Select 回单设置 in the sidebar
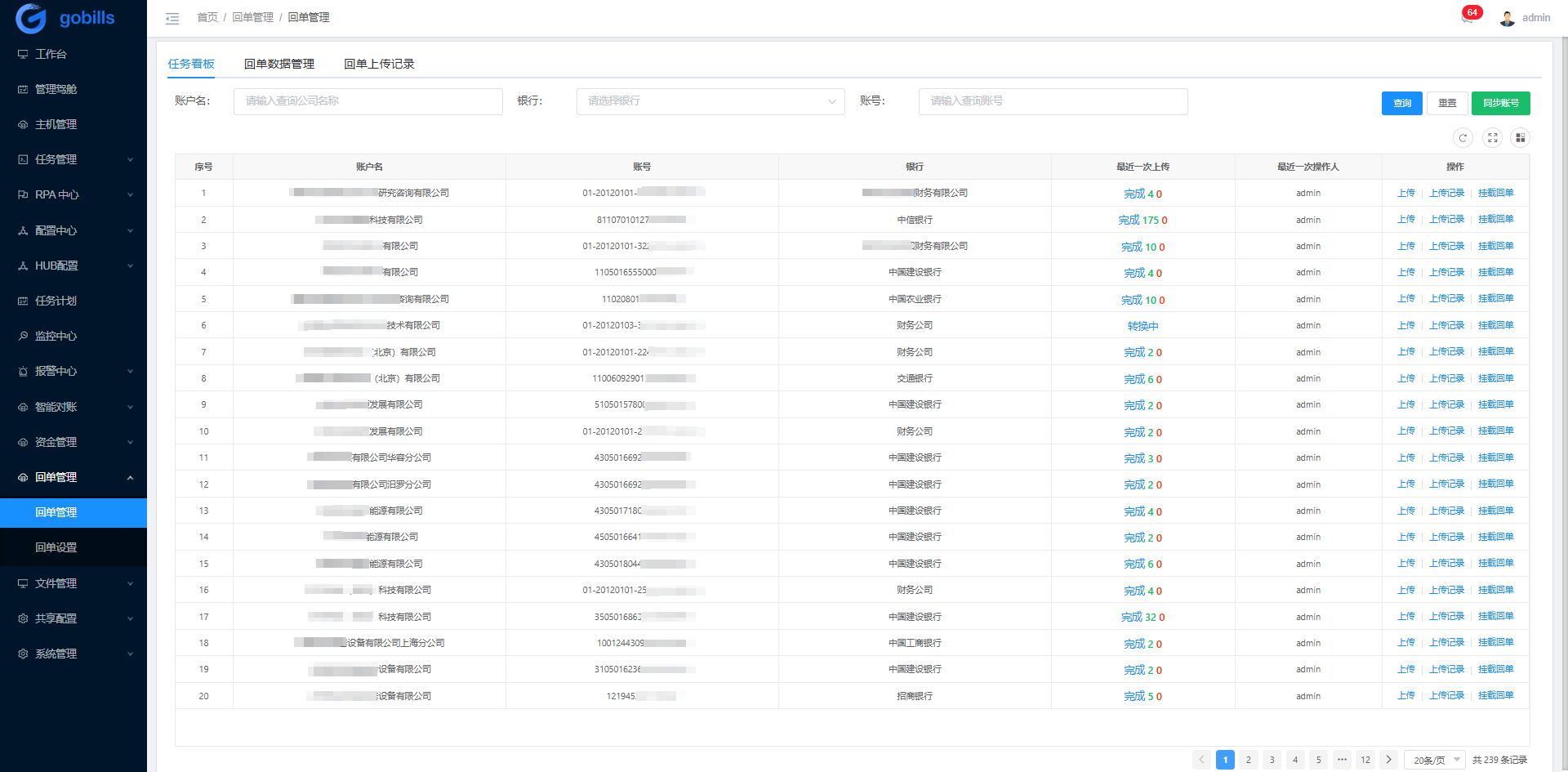Screen dimensions: 1568x772 56,547
